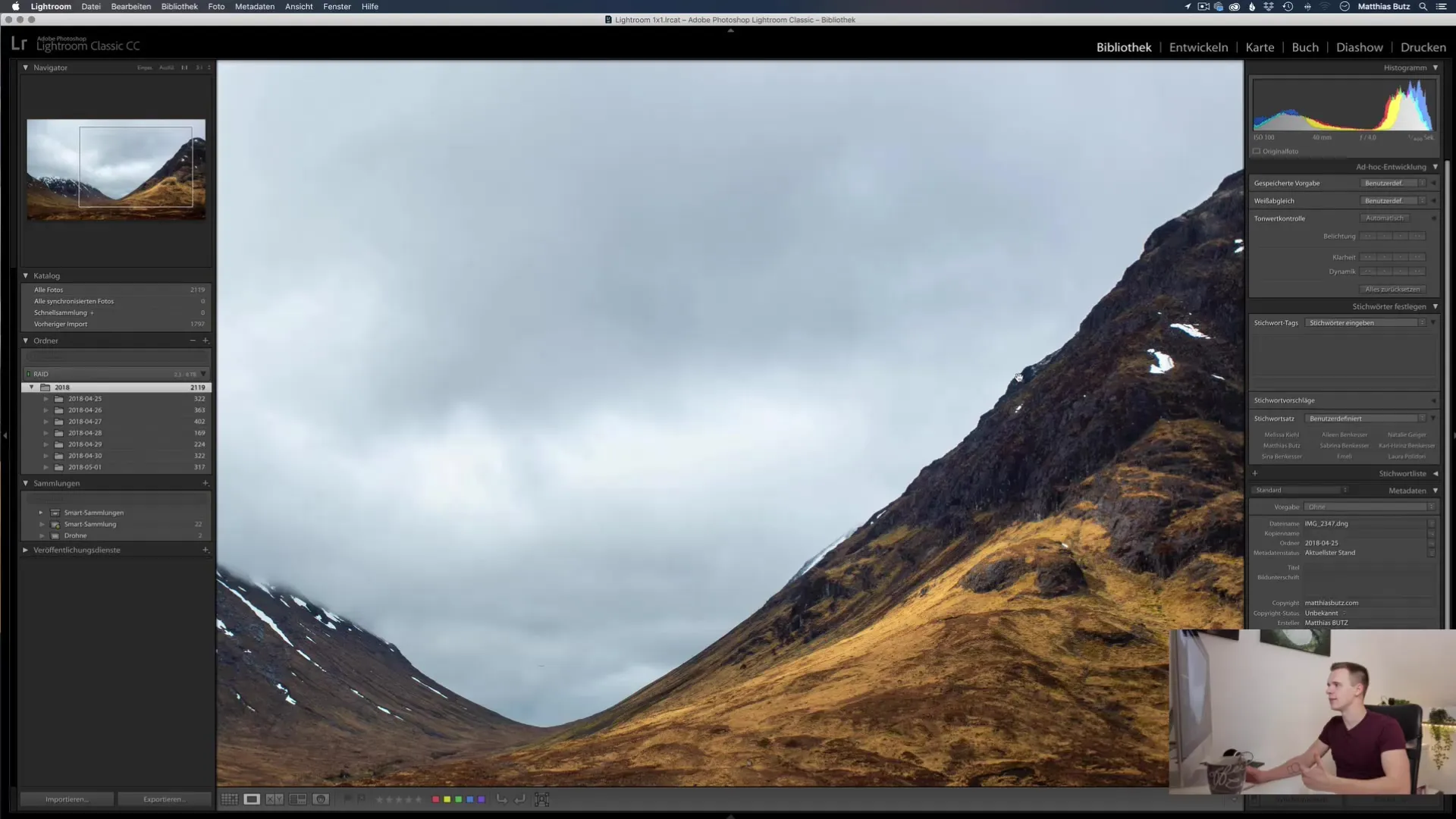Toggle the Originalfoto checkbox
This screenshot has height=819, width=1456.
pyautogui.click(x=1257, y=152)
